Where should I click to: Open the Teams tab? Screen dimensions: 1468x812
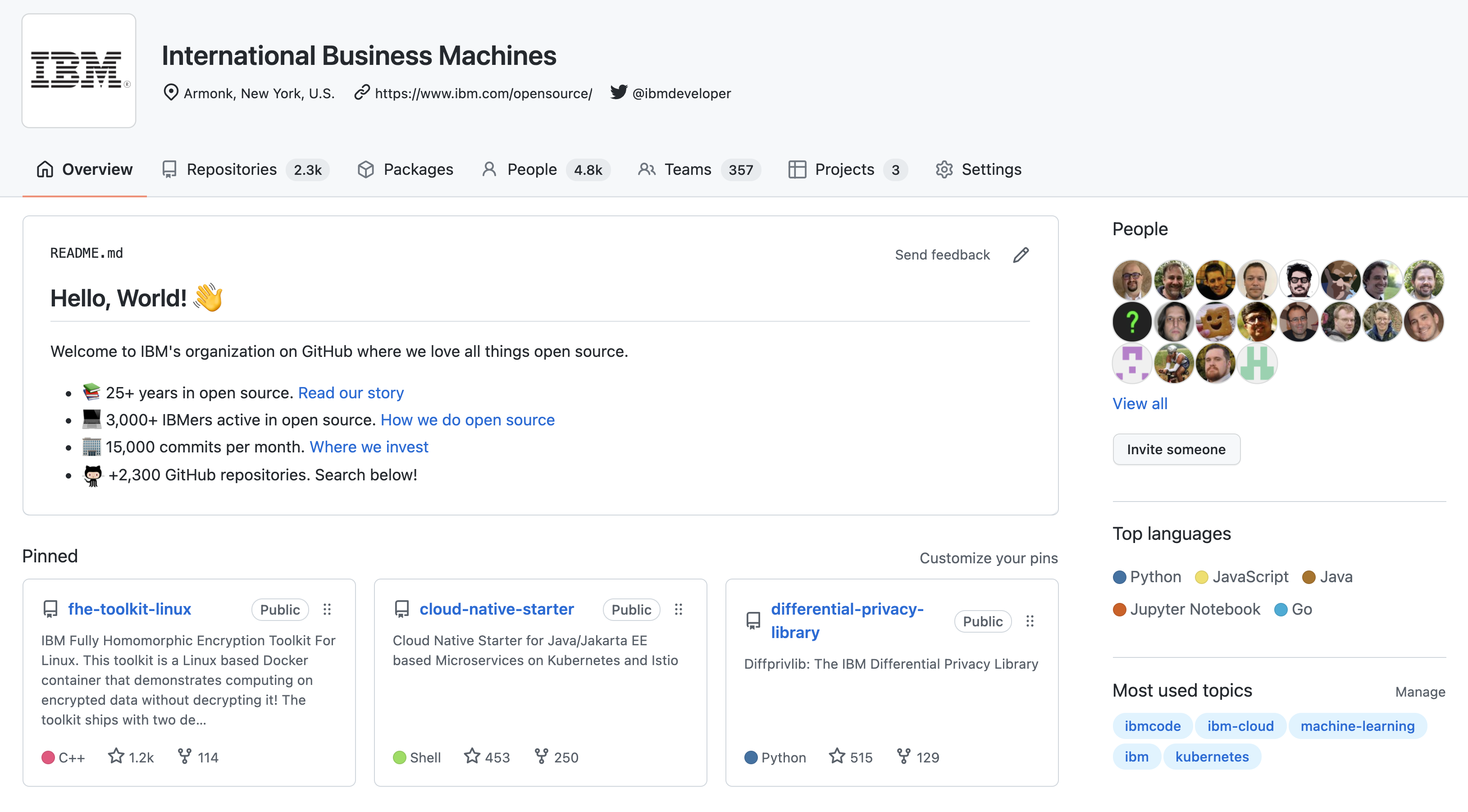(699, 169)
